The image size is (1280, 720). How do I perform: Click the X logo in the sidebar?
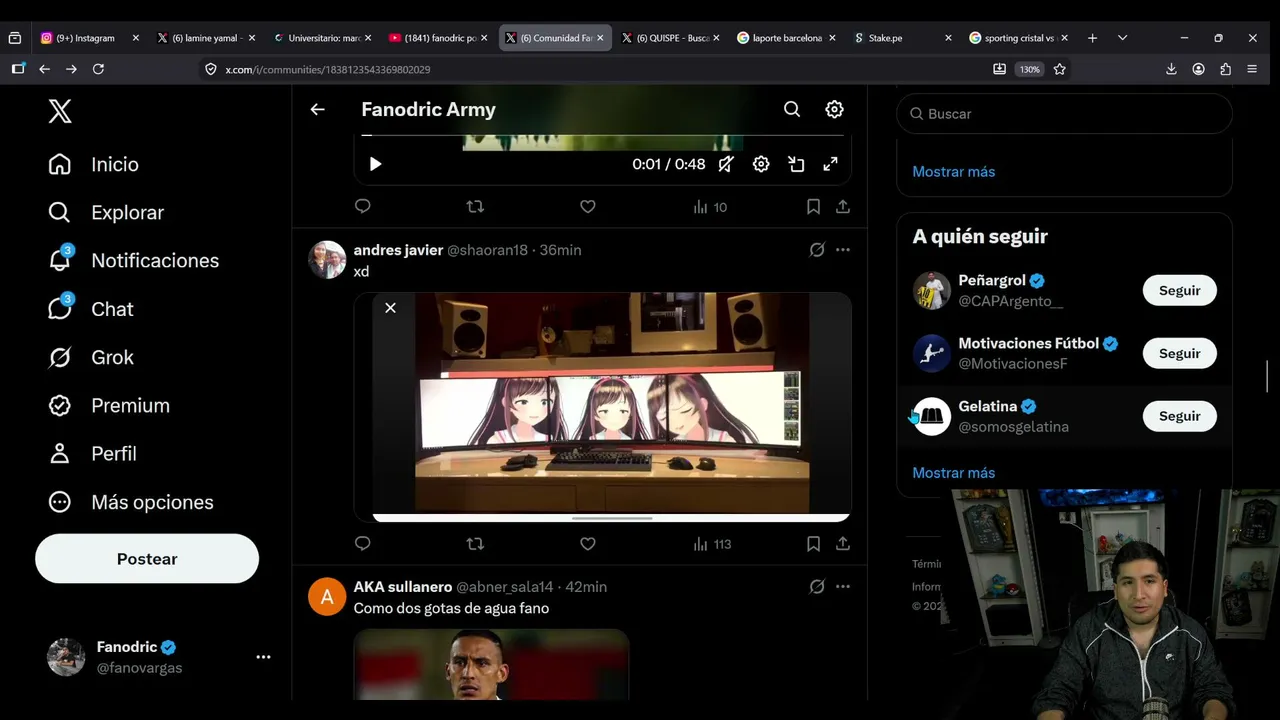60,112
